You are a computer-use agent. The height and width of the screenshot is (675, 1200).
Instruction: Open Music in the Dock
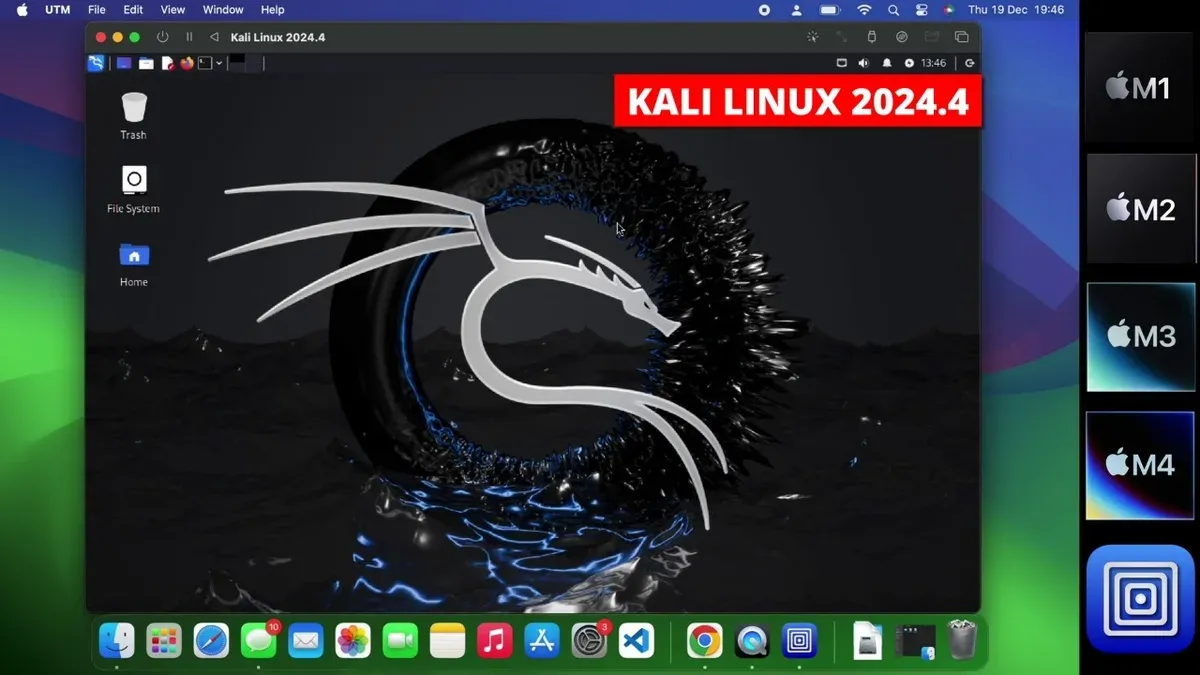pyautogui.click(x=495, y=640)
